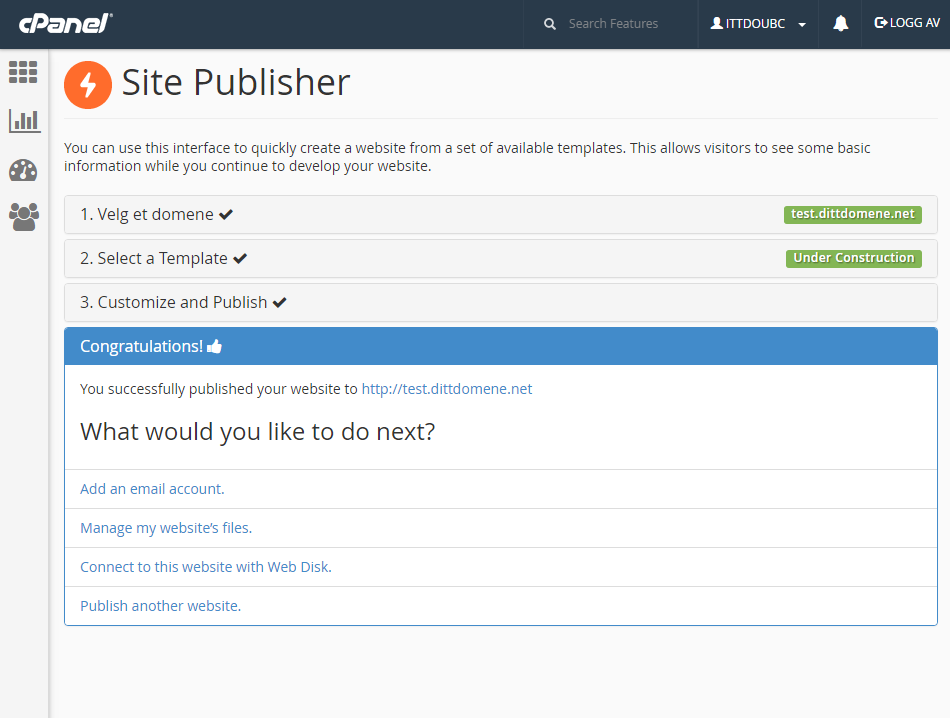
Task: Click the Congratulations! panel header
Action: pos(501,347)
